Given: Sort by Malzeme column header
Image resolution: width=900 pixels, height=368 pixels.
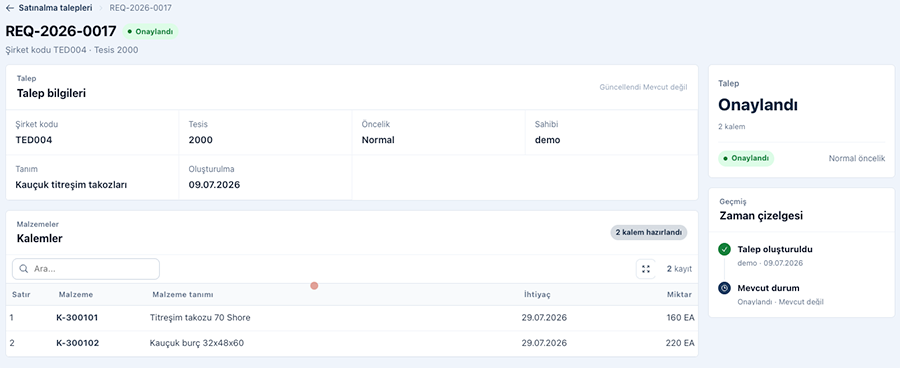Looking at the screenshot, I should click(x=76, y=295).
